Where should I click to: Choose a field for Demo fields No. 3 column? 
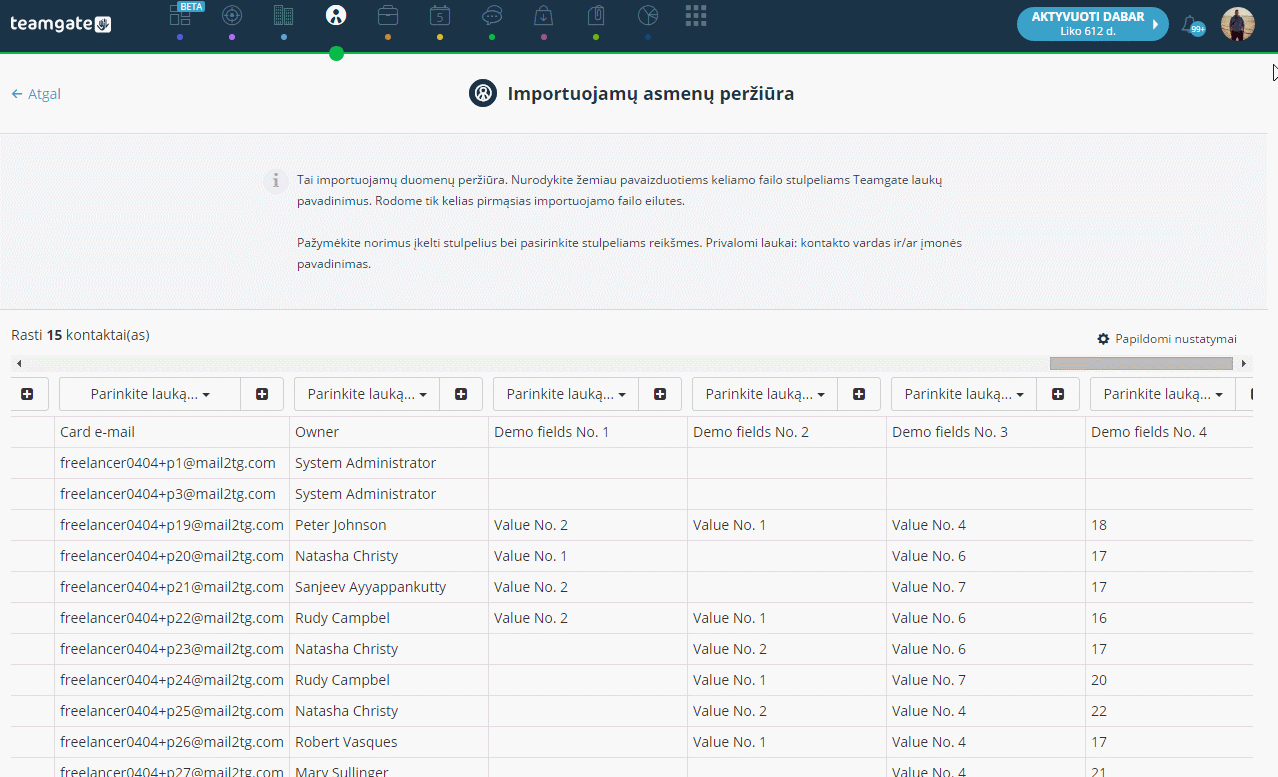tap(964, 394)
